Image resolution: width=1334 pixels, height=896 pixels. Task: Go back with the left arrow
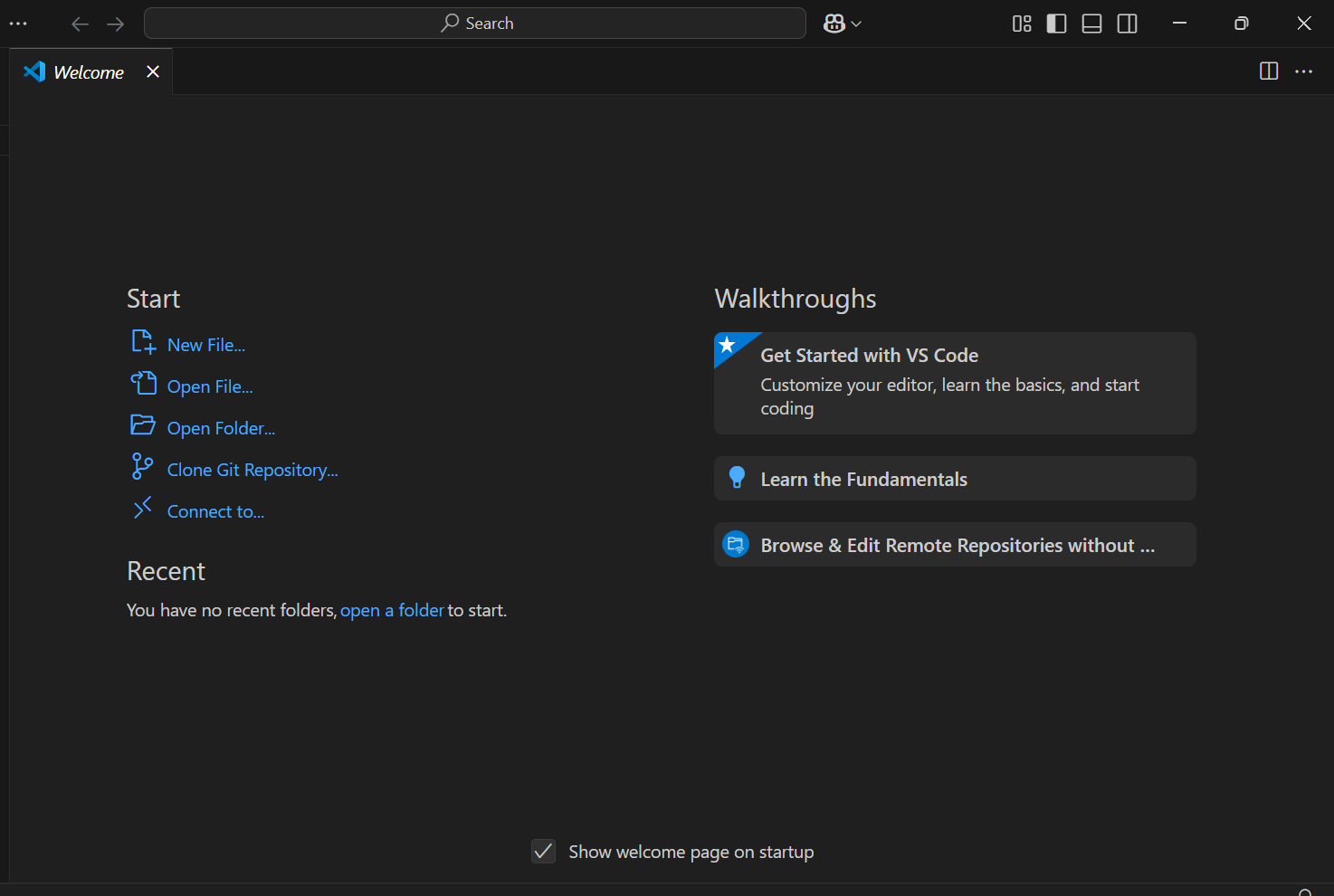pos(80,24)
